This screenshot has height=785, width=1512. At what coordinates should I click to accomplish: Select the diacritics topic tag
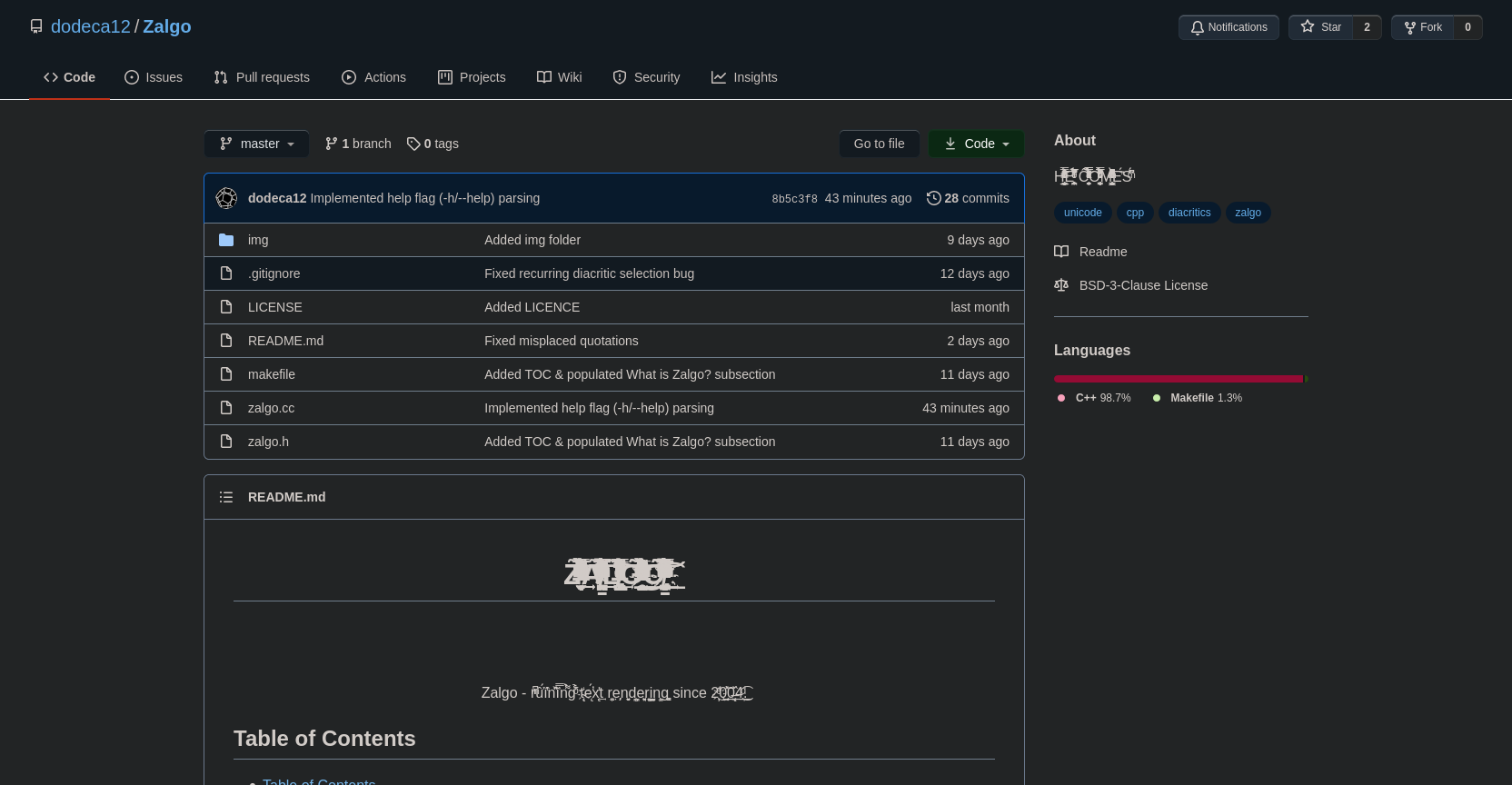(1189, 213)
